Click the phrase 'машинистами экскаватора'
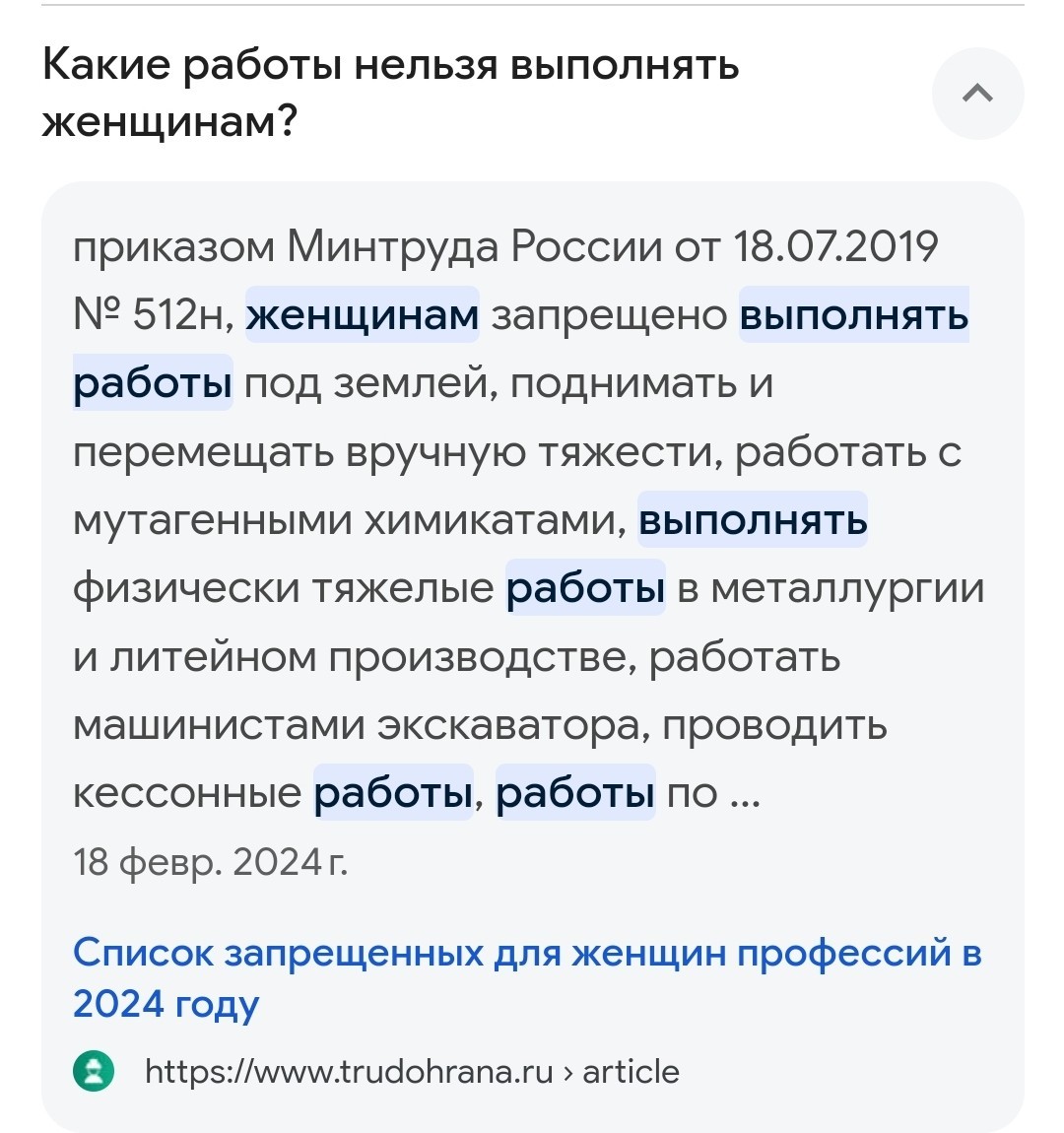1064x1133 pixels. click(357, 724)
